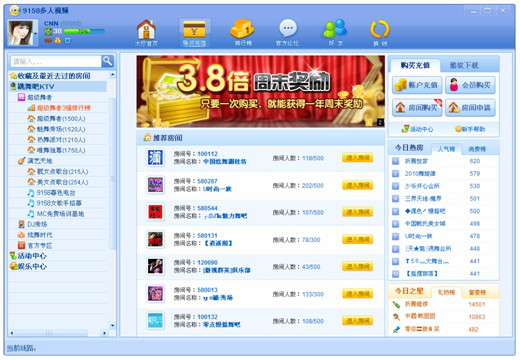Open the 活动中心 link under purchase buttons
The width and height of the screenshot is (520, 360).
417,129
